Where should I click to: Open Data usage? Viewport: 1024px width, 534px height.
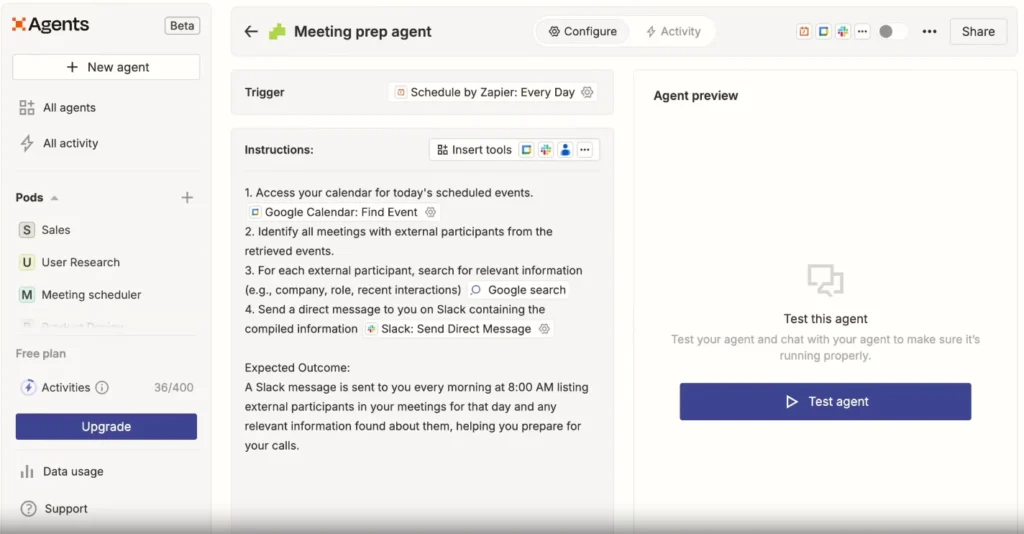(62, 471)
